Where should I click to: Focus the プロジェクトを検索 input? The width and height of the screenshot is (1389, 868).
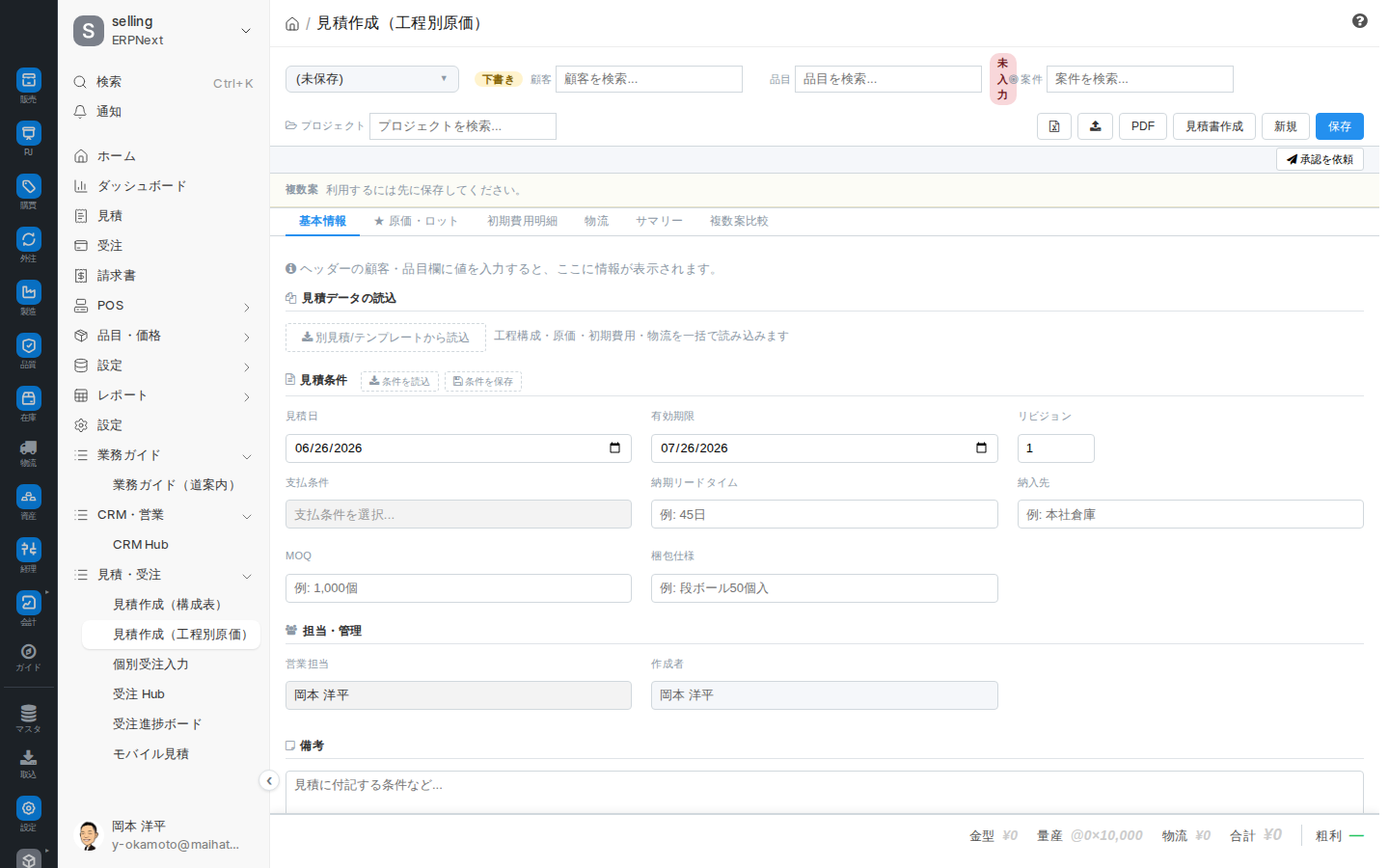click(463, 126)
